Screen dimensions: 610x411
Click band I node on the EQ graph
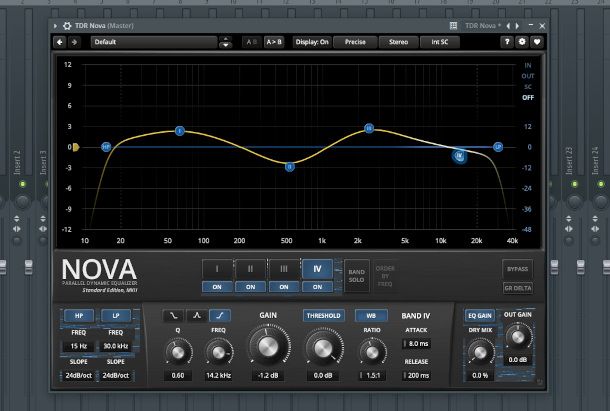pyautogui.click(x=179, y=131)
